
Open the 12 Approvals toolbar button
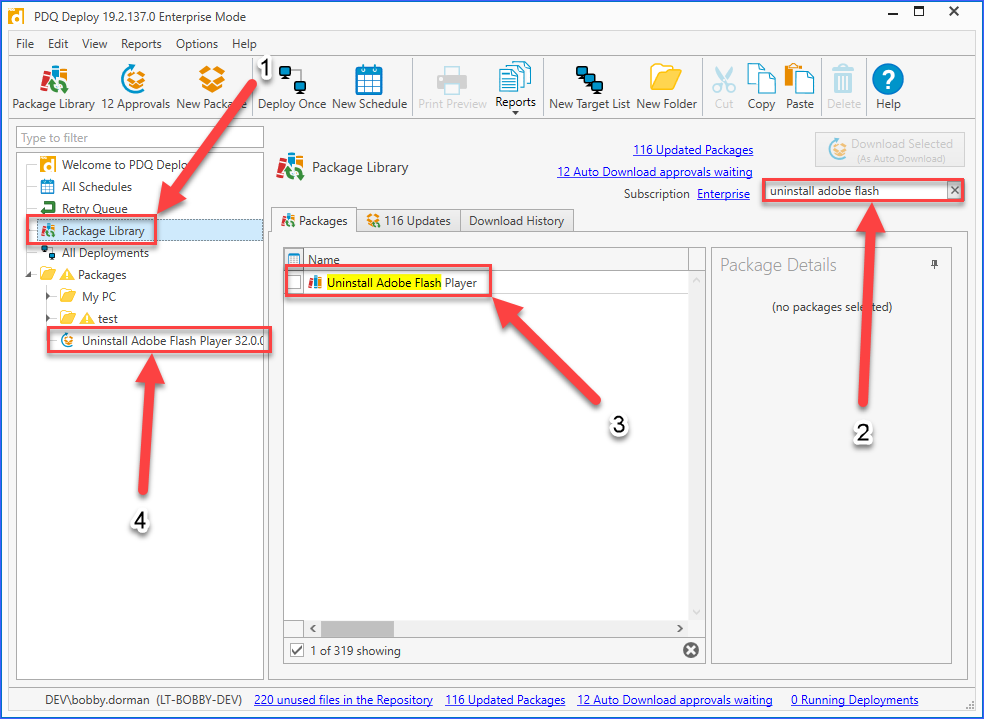(135, 88)
